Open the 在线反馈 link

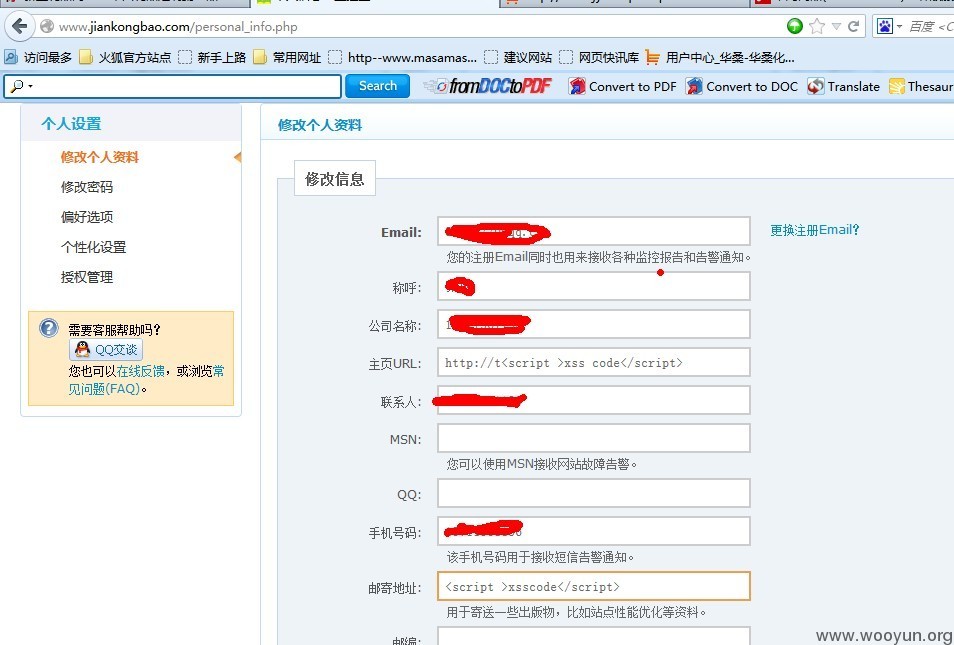[141, 371]
